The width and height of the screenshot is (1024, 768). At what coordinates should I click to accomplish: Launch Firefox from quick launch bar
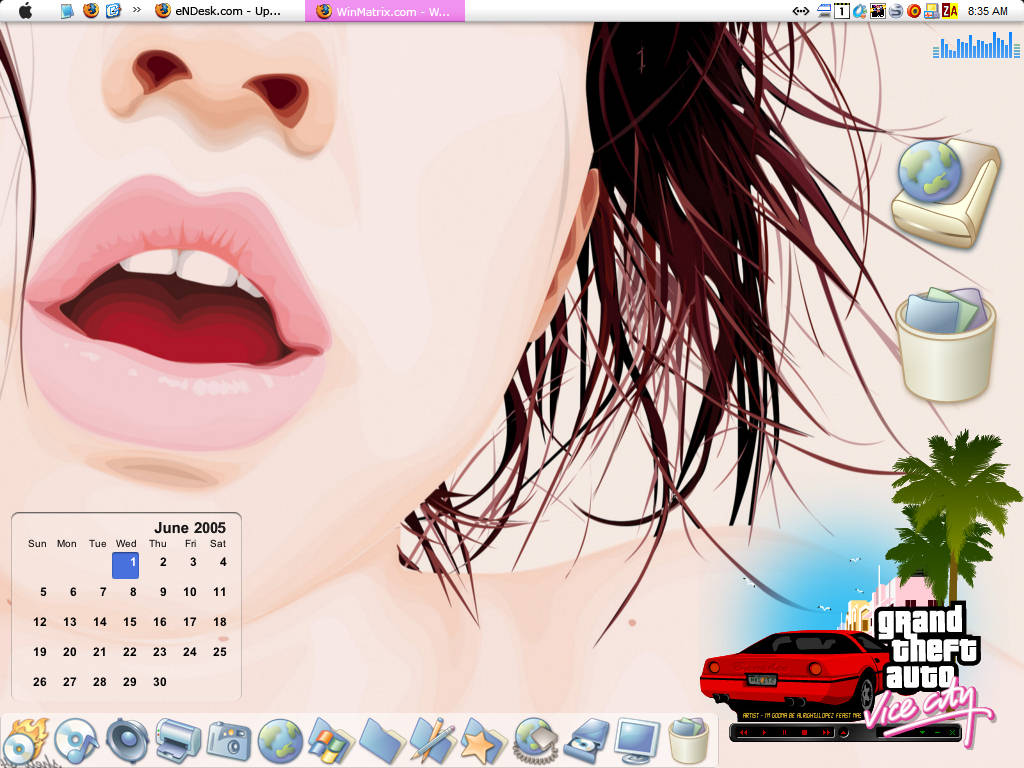click(90, 10)
